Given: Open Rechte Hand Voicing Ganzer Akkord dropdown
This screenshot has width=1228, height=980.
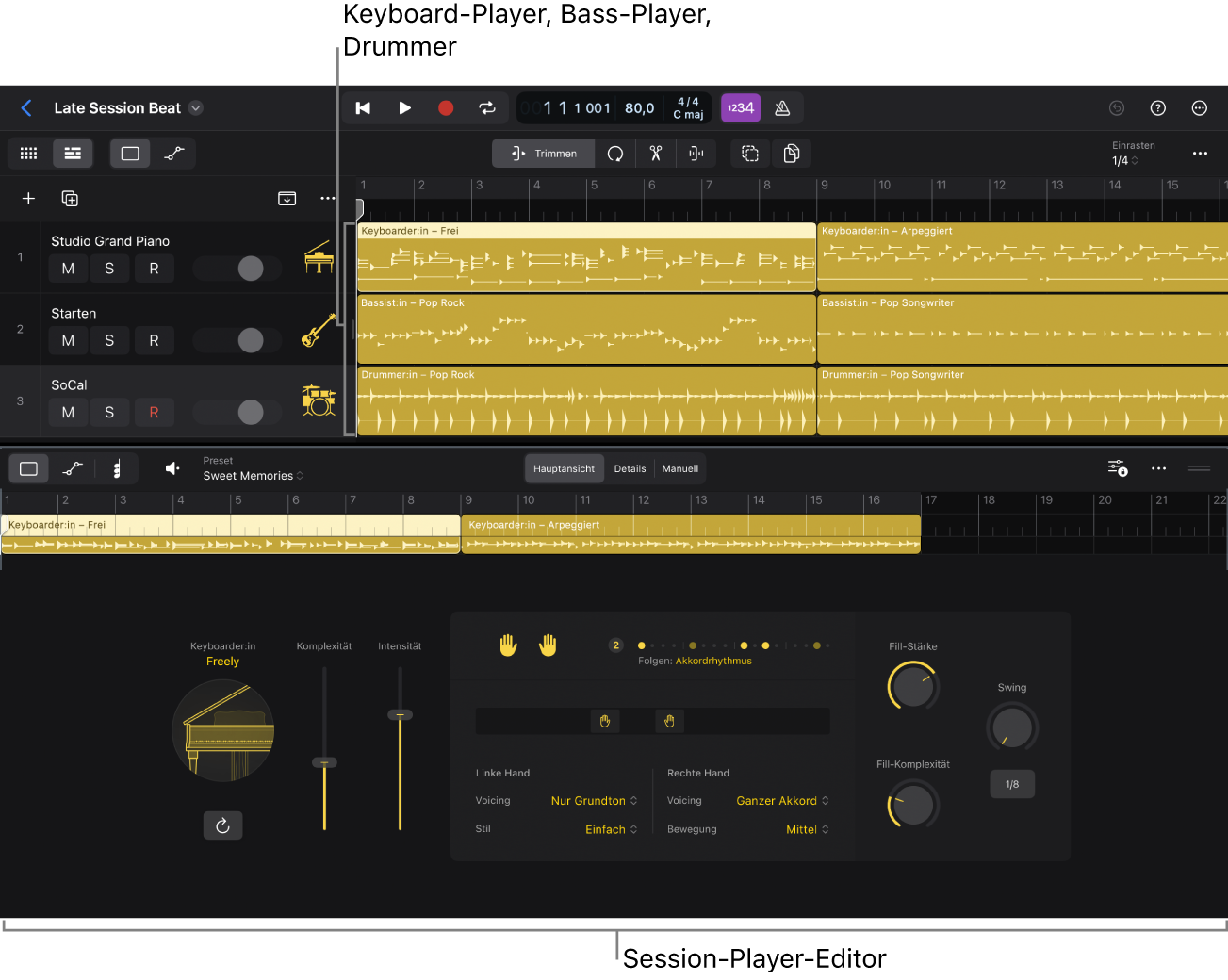Looking at the screenshot, I should 783,801.
